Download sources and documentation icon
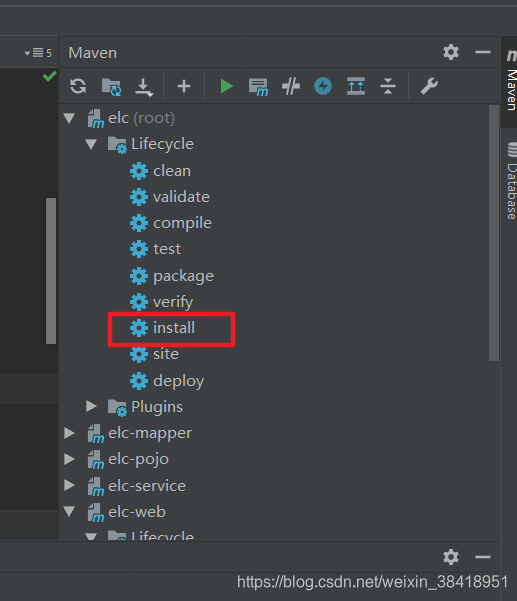Viewport: 517px width, 601px height. [144, 87]
